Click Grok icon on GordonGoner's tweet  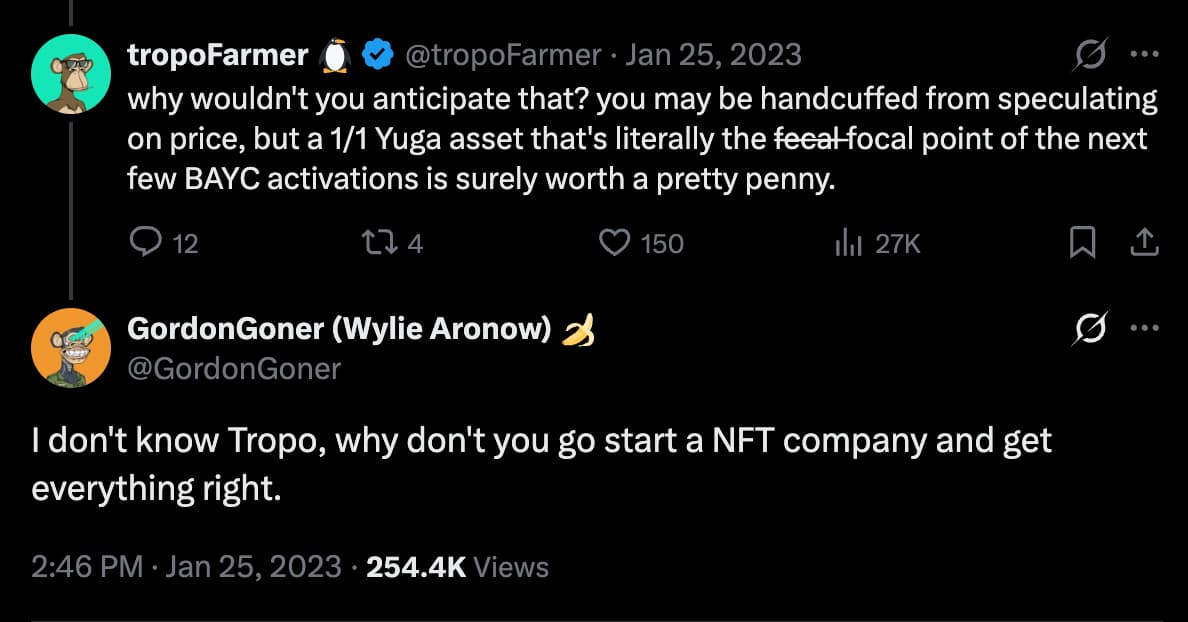coord(1091,328)
